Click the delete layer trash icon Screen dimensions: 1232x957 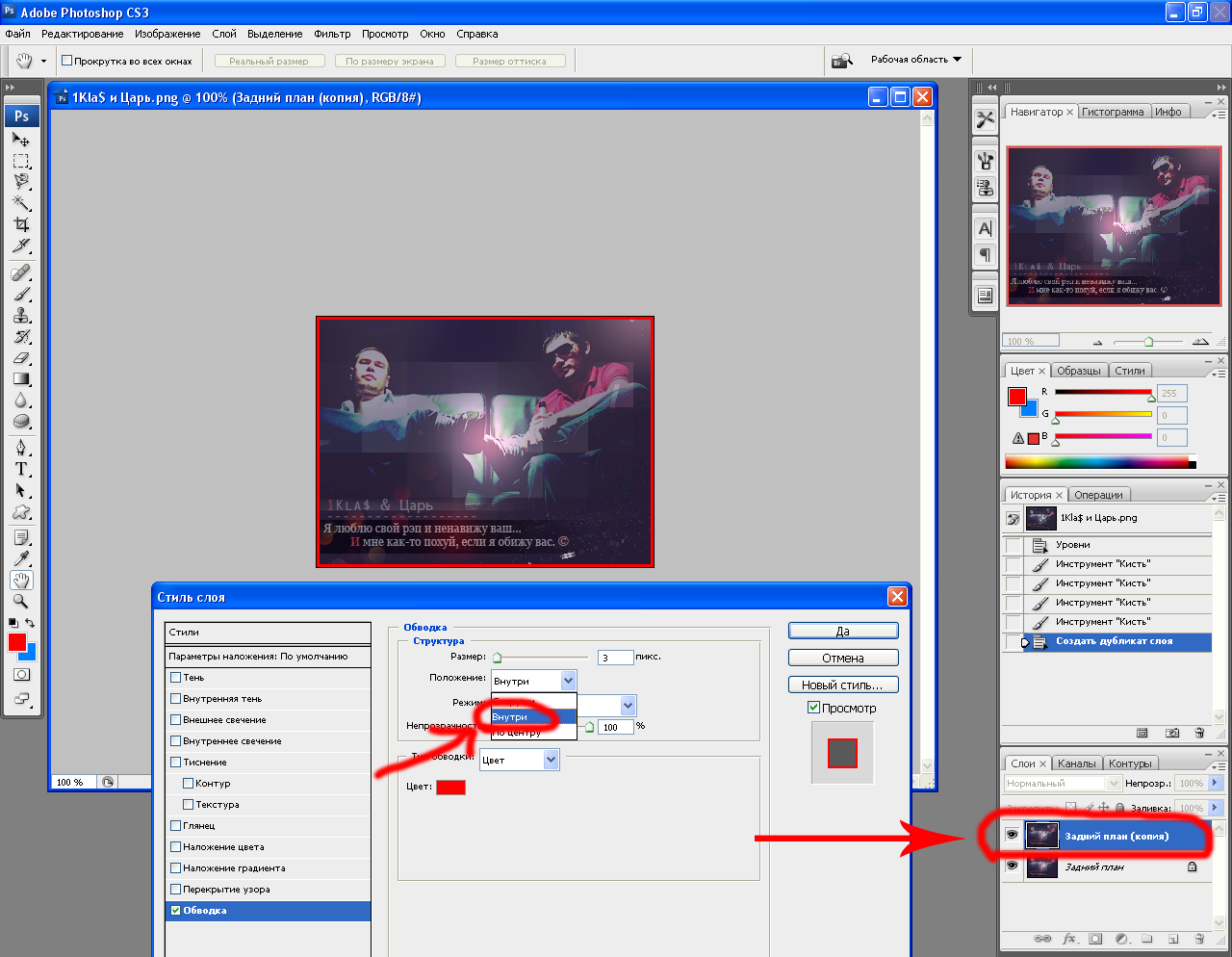point(1198,939)
